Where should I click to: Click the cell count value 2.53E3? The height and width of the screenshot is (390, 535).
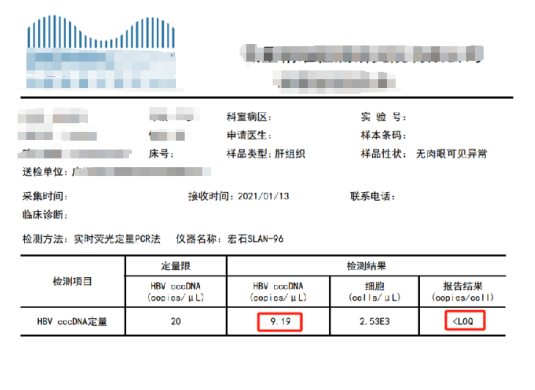tap(374, 321)
